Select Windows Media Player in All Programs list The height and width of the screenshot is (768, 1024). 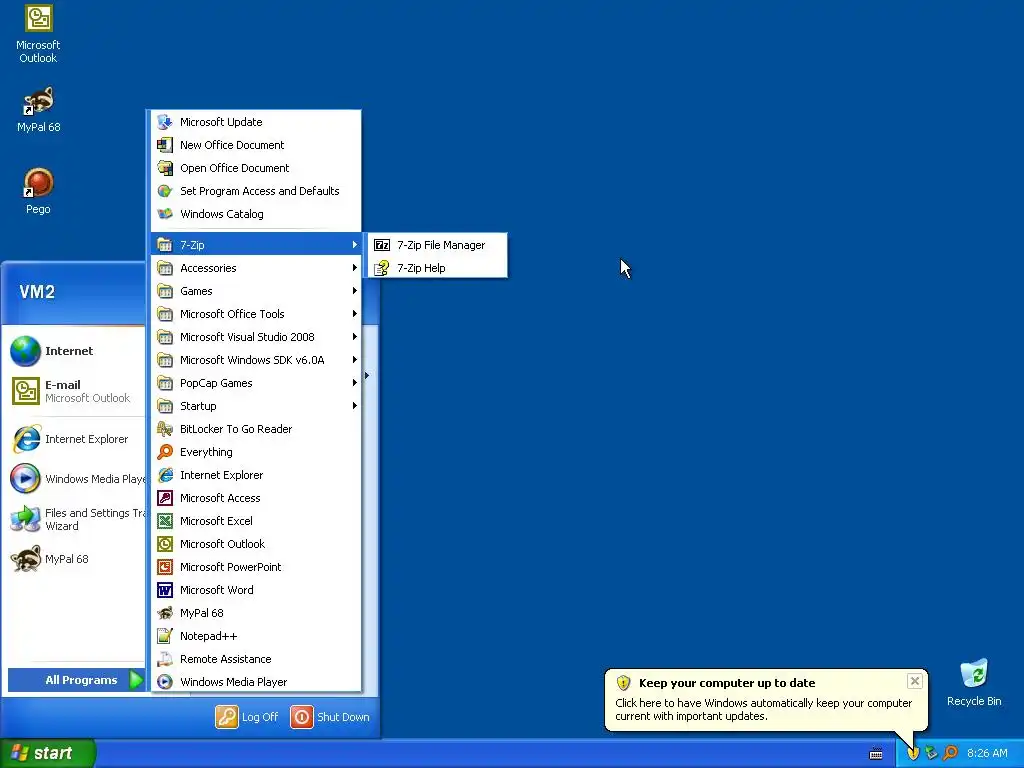[256, 682]
